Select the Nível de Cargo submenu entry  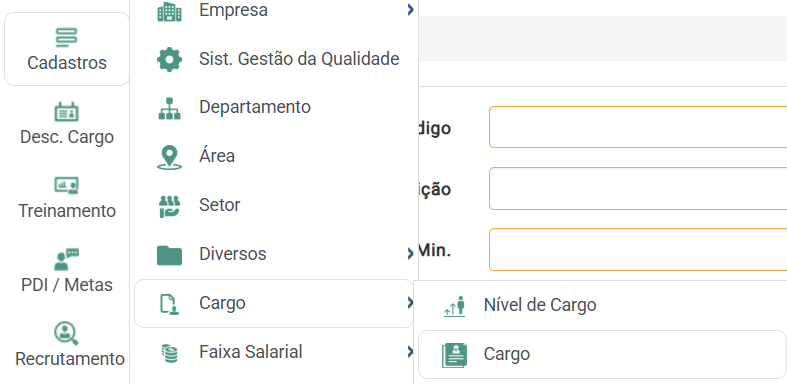click(x=602, y=305)
